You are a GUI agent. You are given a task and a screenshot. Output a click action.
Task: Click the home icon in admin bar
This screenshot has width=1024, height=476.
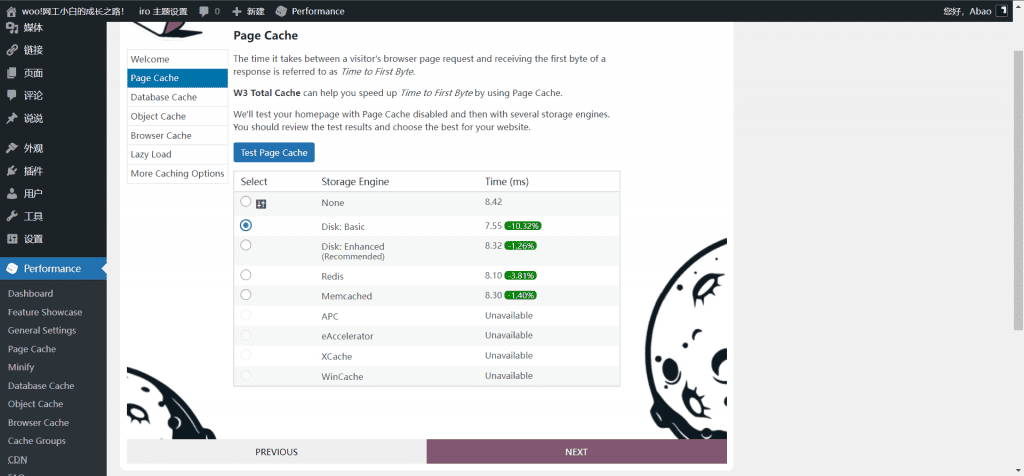click(11, 11)
